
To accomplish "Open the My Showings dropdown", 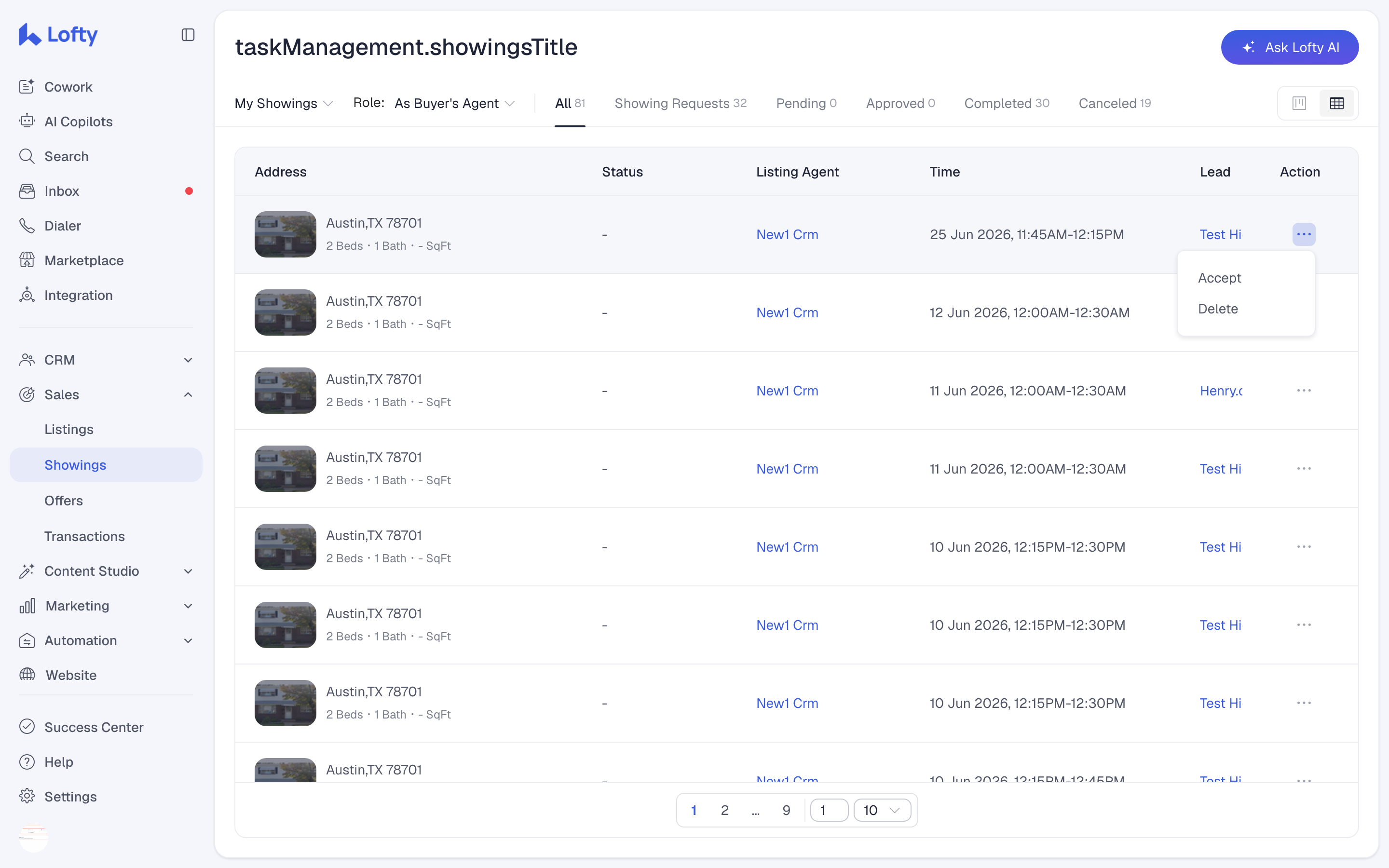I will pos(284,103).
